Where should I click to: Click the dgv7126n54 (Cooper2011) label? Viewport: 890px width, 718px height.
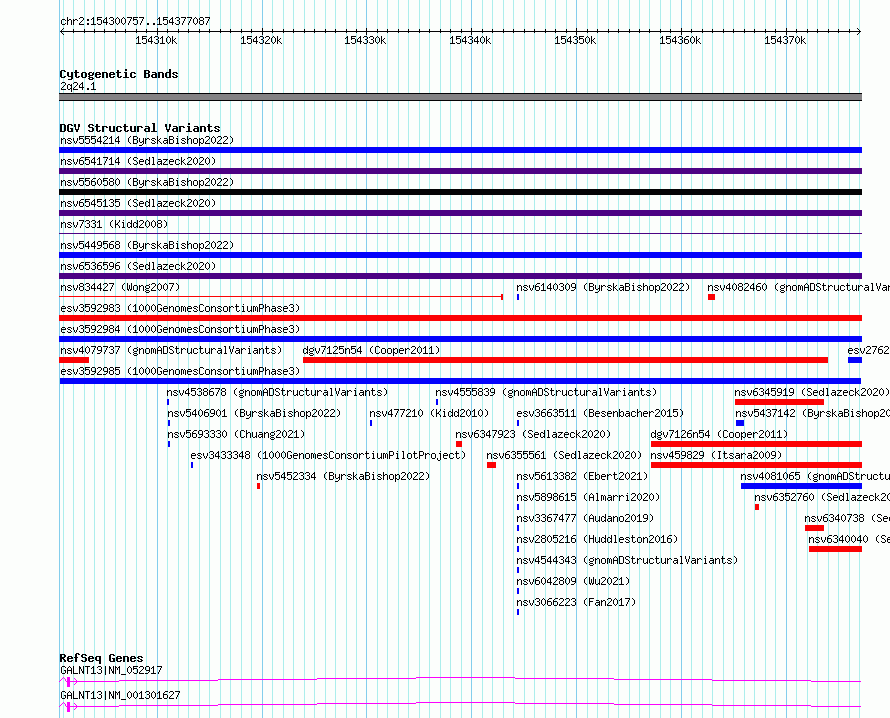click(x=719, y=434)
